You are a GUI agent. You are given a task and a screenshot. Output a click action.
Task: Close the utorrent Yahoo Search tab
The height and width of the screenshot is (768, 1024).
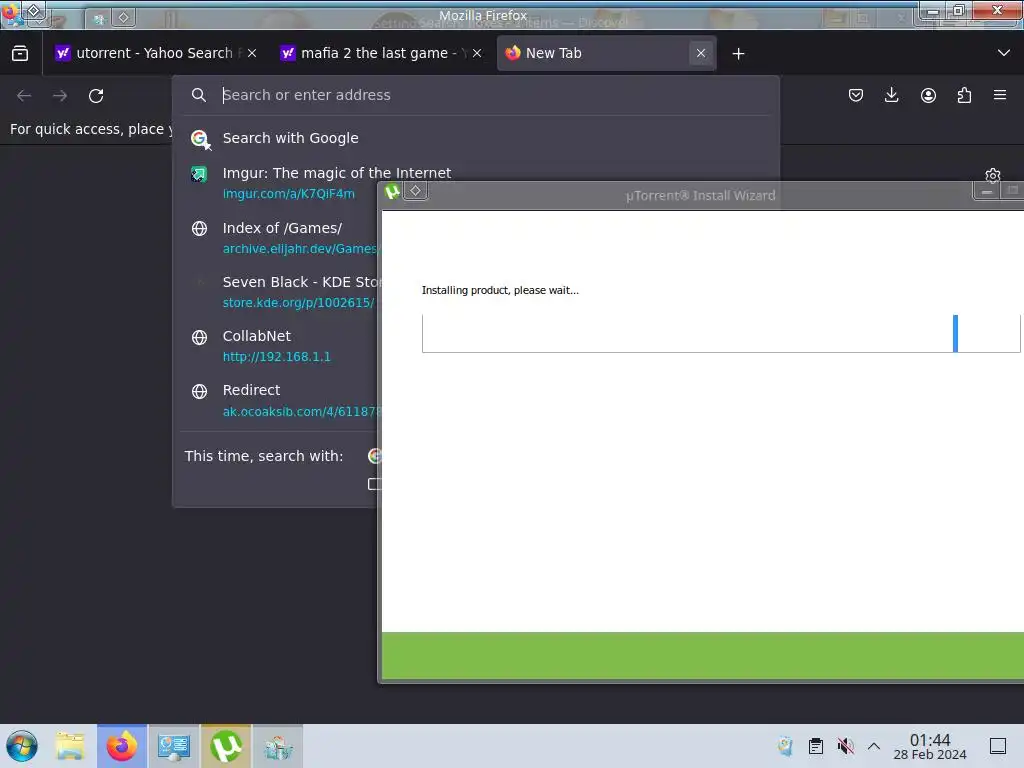pos(252,54)
